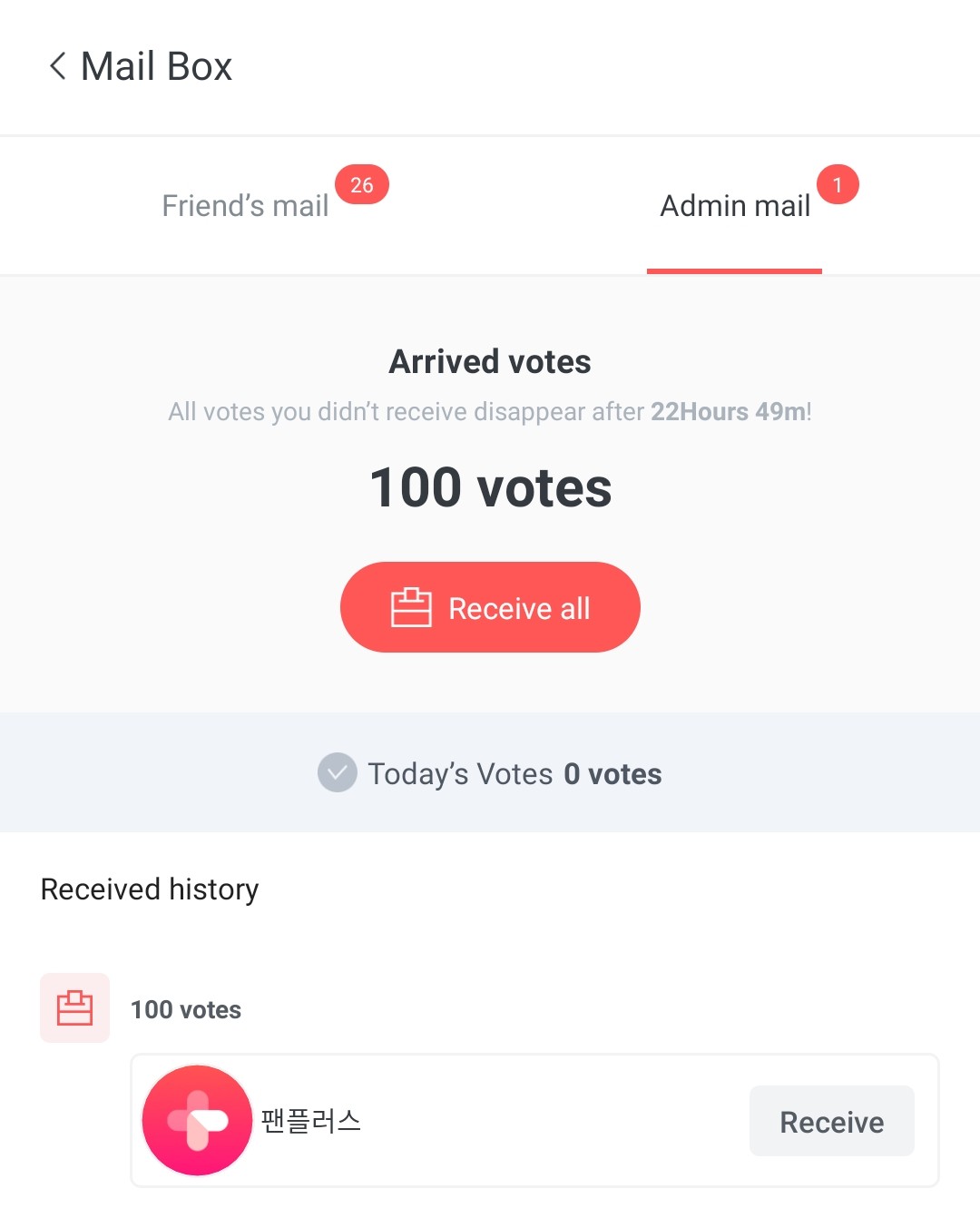Click the 팬플러스 sender name
This screenshot has width=980, height=1218.
pos(311,1121)
